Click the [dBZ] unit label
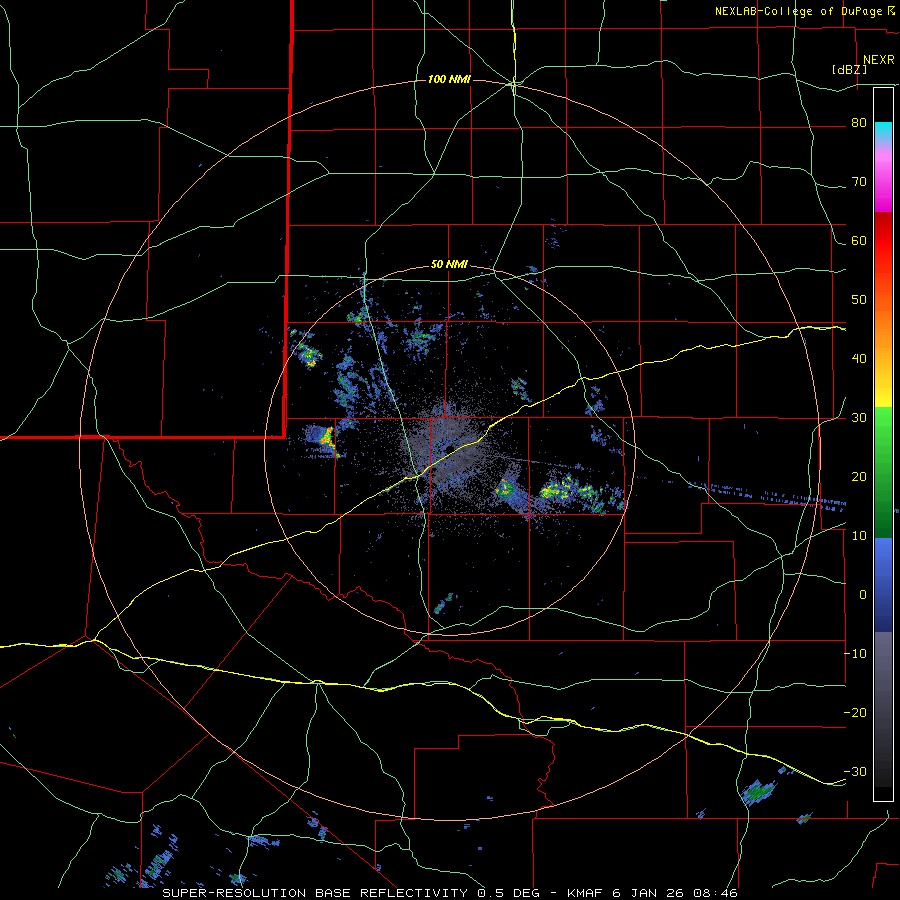 [x=849, y=70]
